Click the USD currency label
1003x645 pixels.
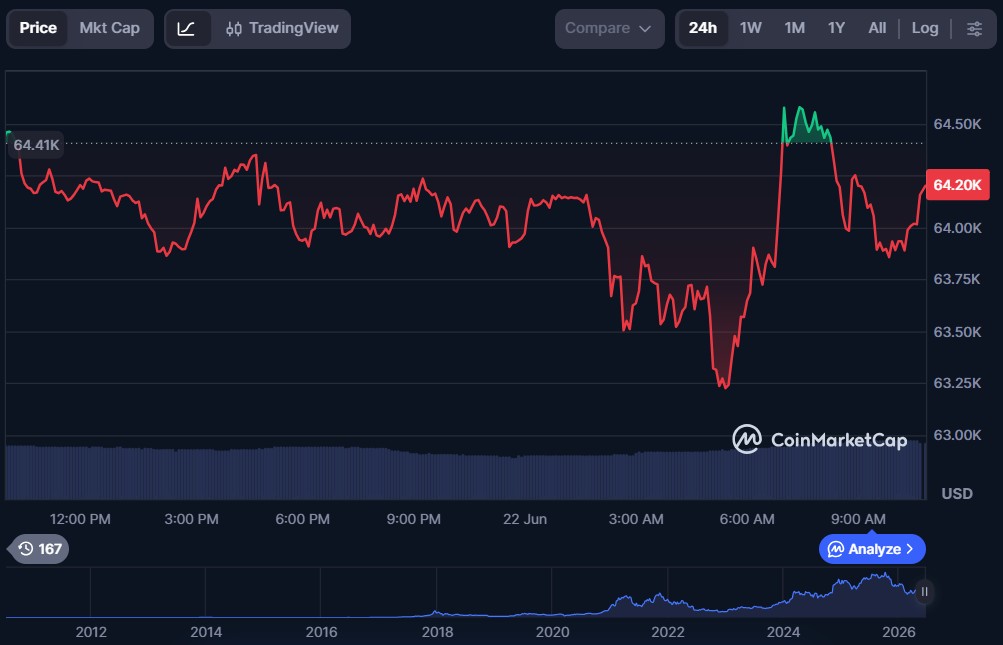pyautogui.click(x=957, y=493)
